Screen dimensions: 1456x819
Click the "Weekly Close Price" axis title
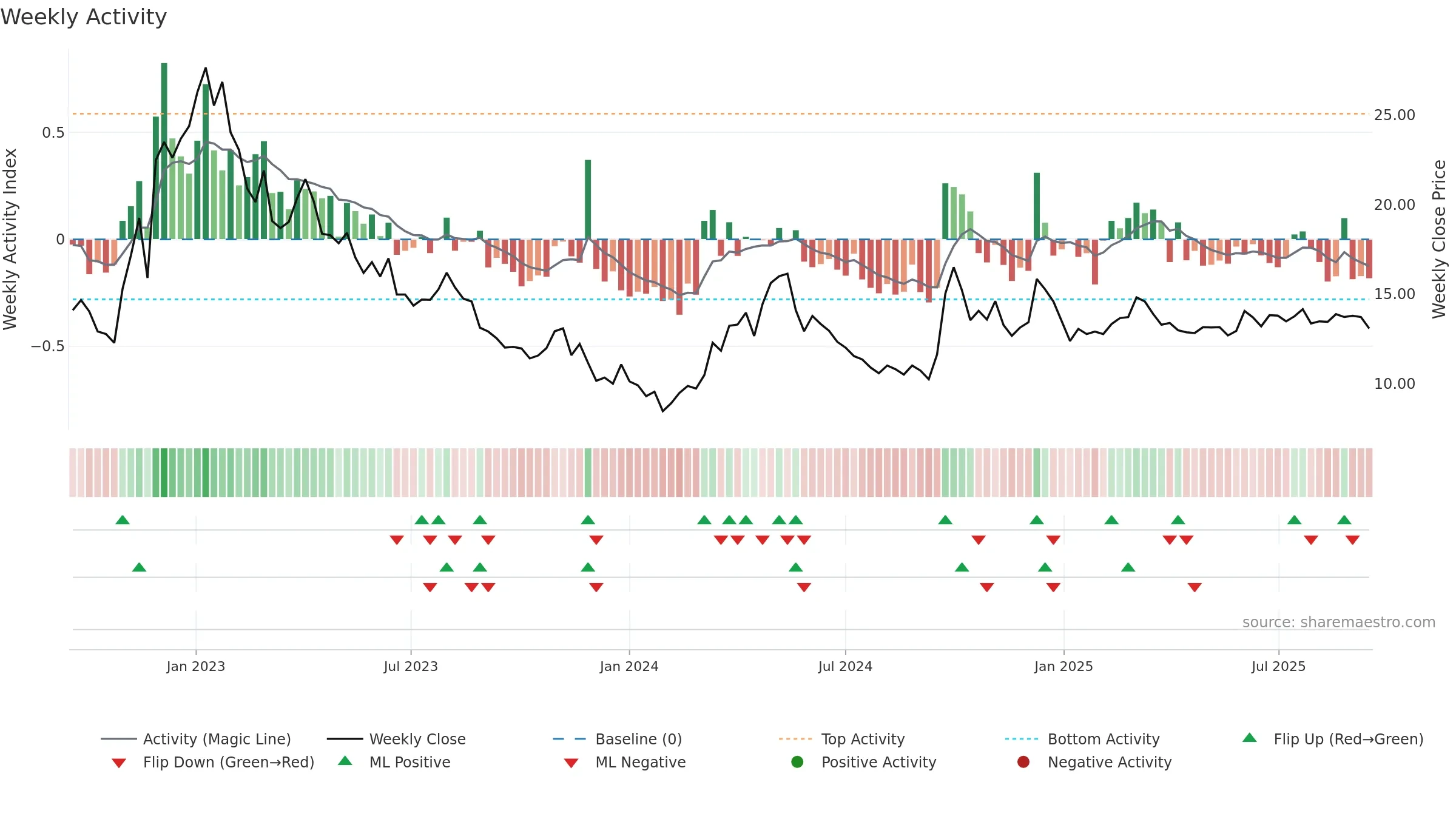click(x=1439, y=239)
